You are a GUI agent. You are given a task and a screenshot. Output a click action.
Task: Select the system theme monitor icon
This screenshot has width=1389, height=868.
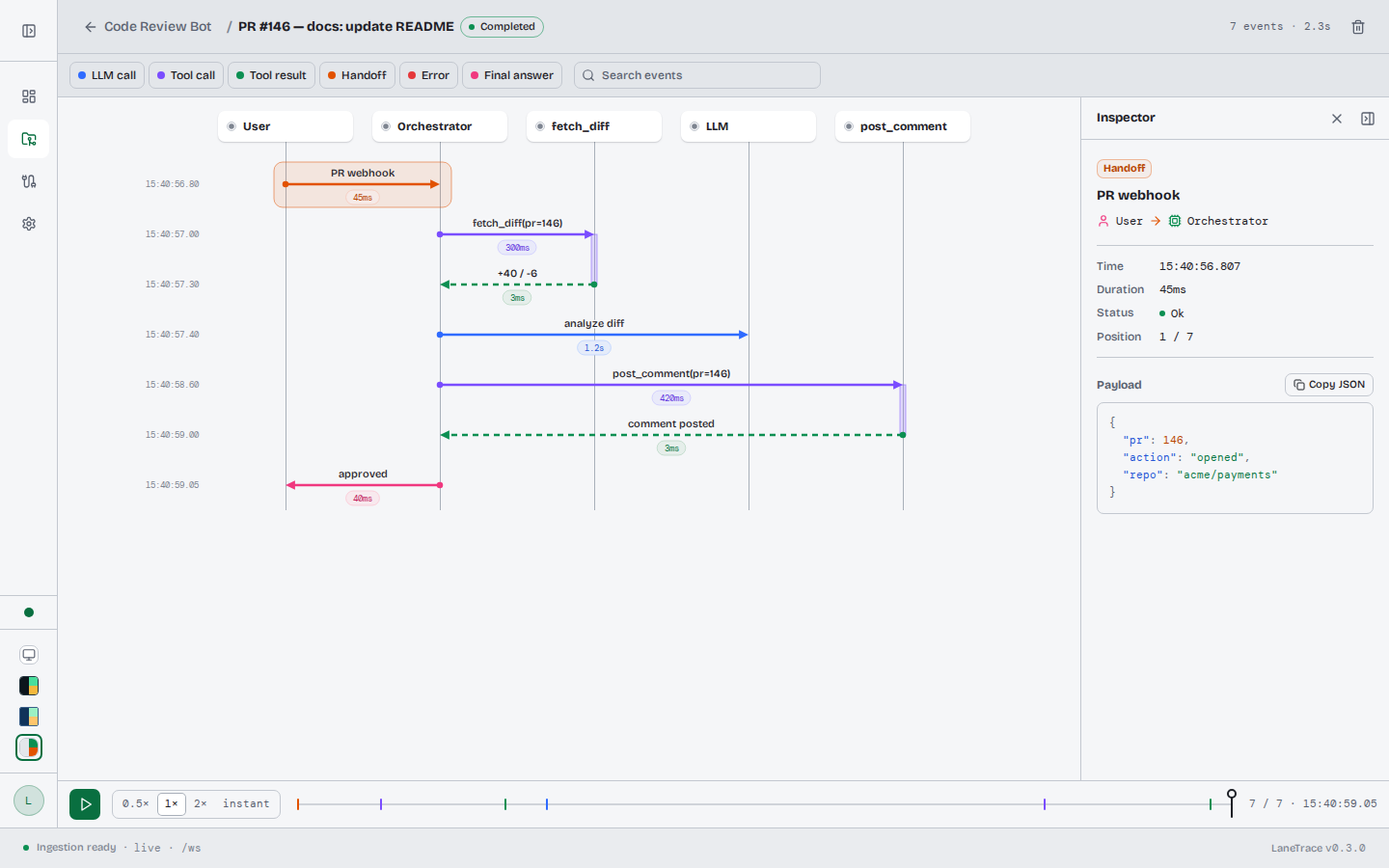click(29, 655)
